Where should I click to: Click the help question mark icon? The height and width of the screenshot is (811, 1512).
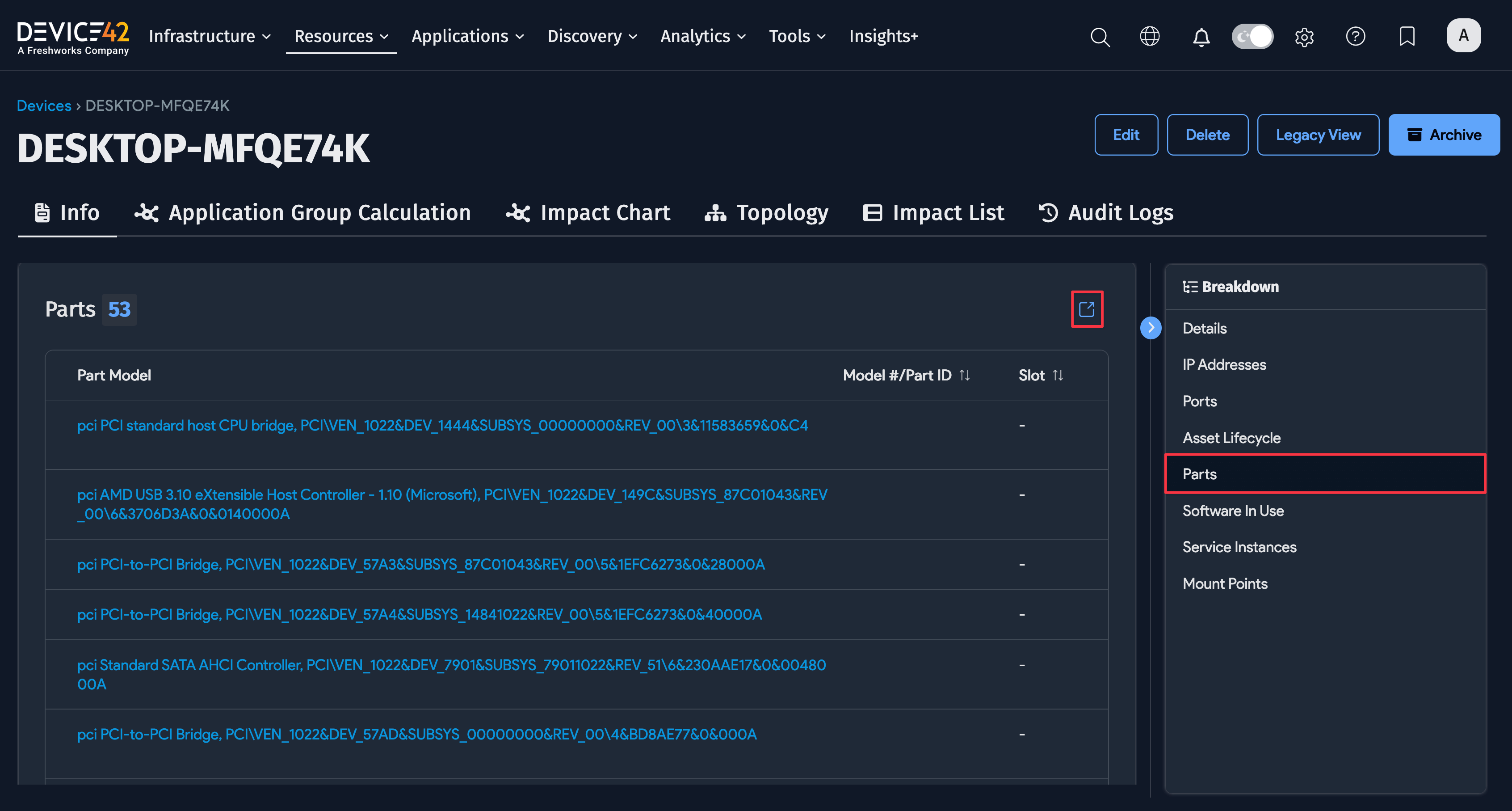tap(1355, 36)
